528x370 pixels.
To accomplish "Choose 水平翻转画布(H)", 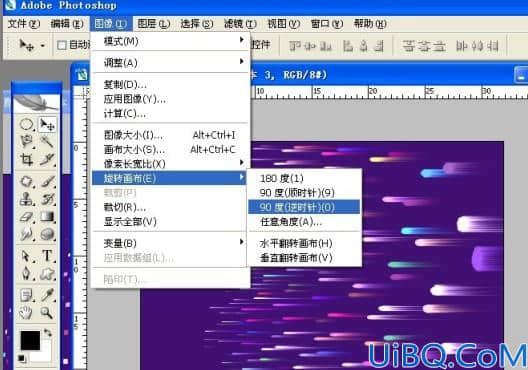I will (304, 243).
